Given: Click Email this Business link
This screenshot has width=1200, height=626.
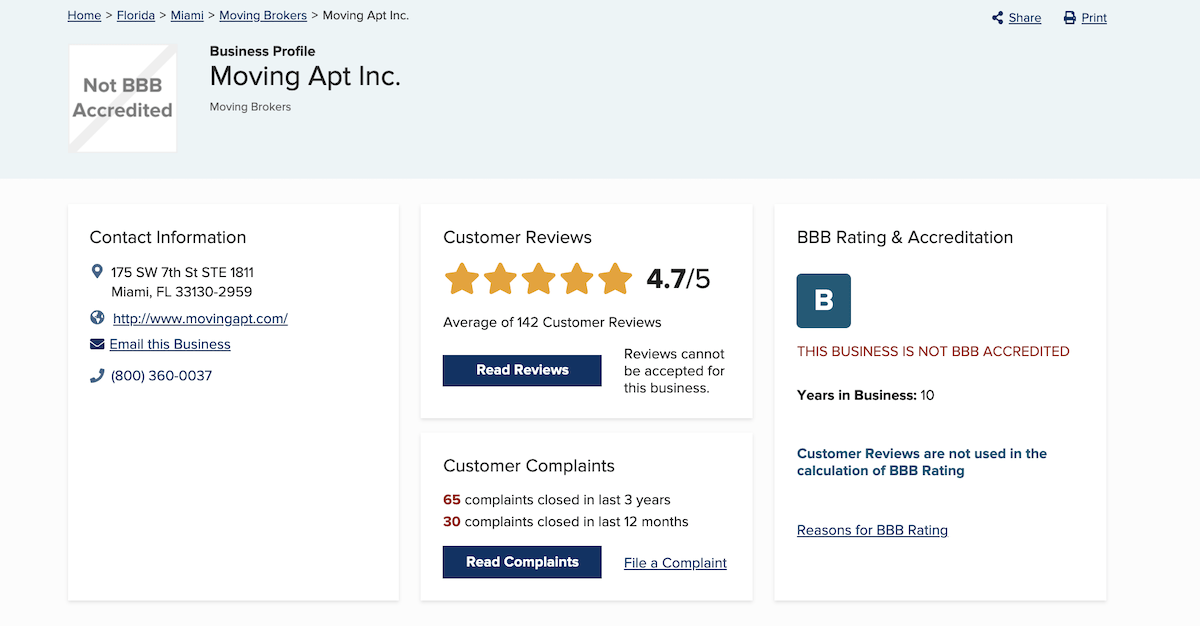Looking at the screenshot, I should pyautogui.click(x=170, y=344).
